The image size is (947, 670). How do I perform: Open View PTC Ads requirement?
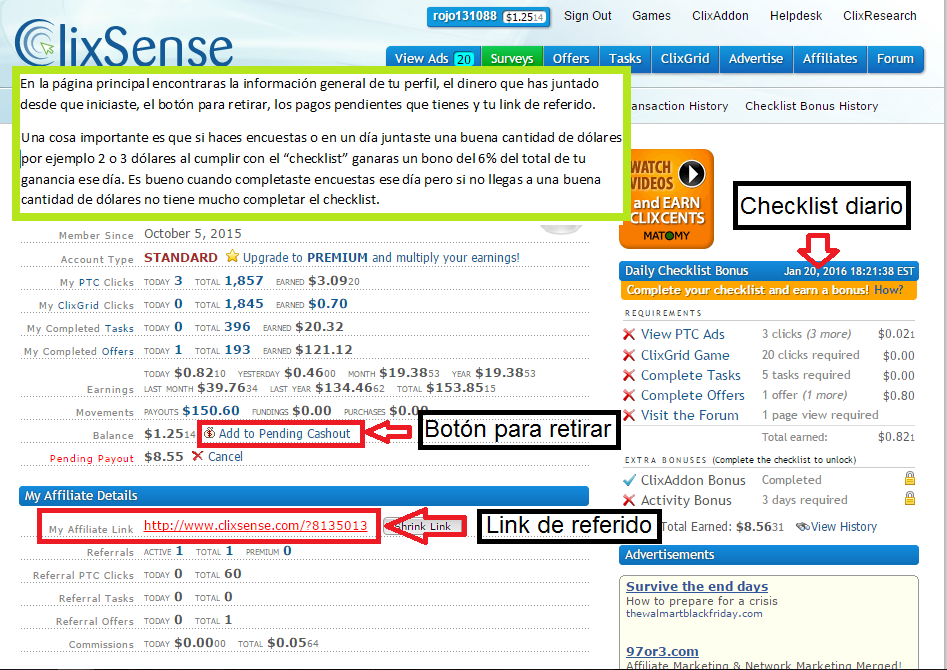(682, 334)
